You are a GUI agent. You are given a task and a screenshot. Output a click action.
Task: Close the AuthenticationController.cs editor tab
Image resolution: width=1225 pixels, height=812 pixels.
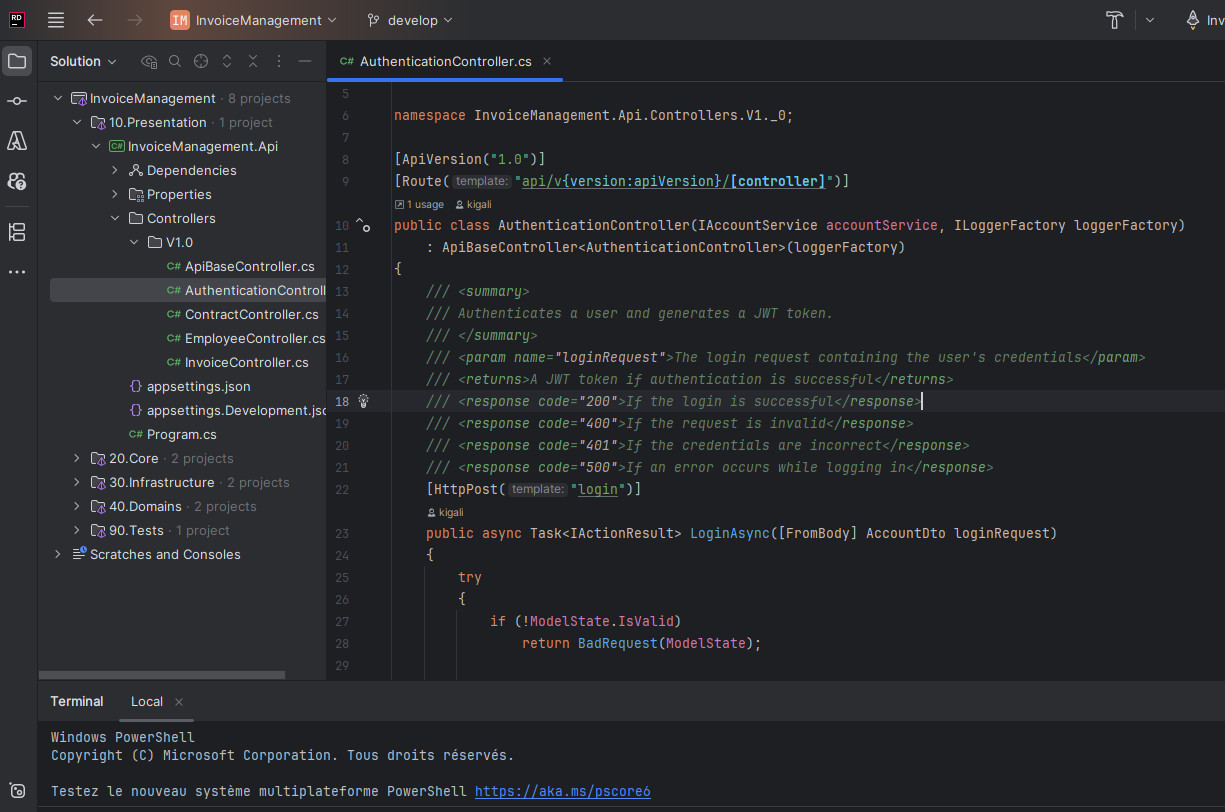[548, 61]
